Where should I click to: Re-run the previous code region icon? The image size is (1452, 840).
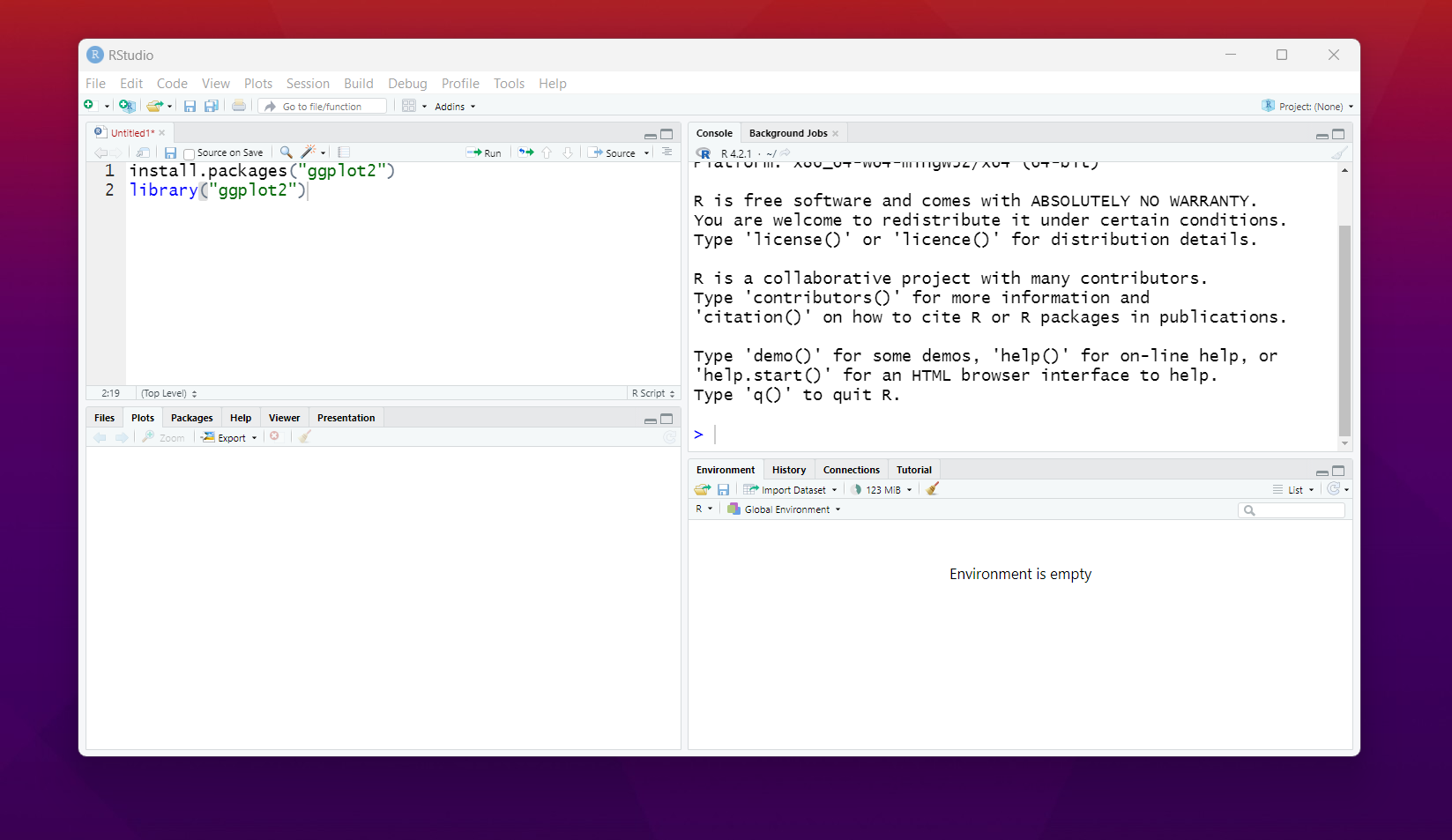pyautogui.click(x=526, y=152)
